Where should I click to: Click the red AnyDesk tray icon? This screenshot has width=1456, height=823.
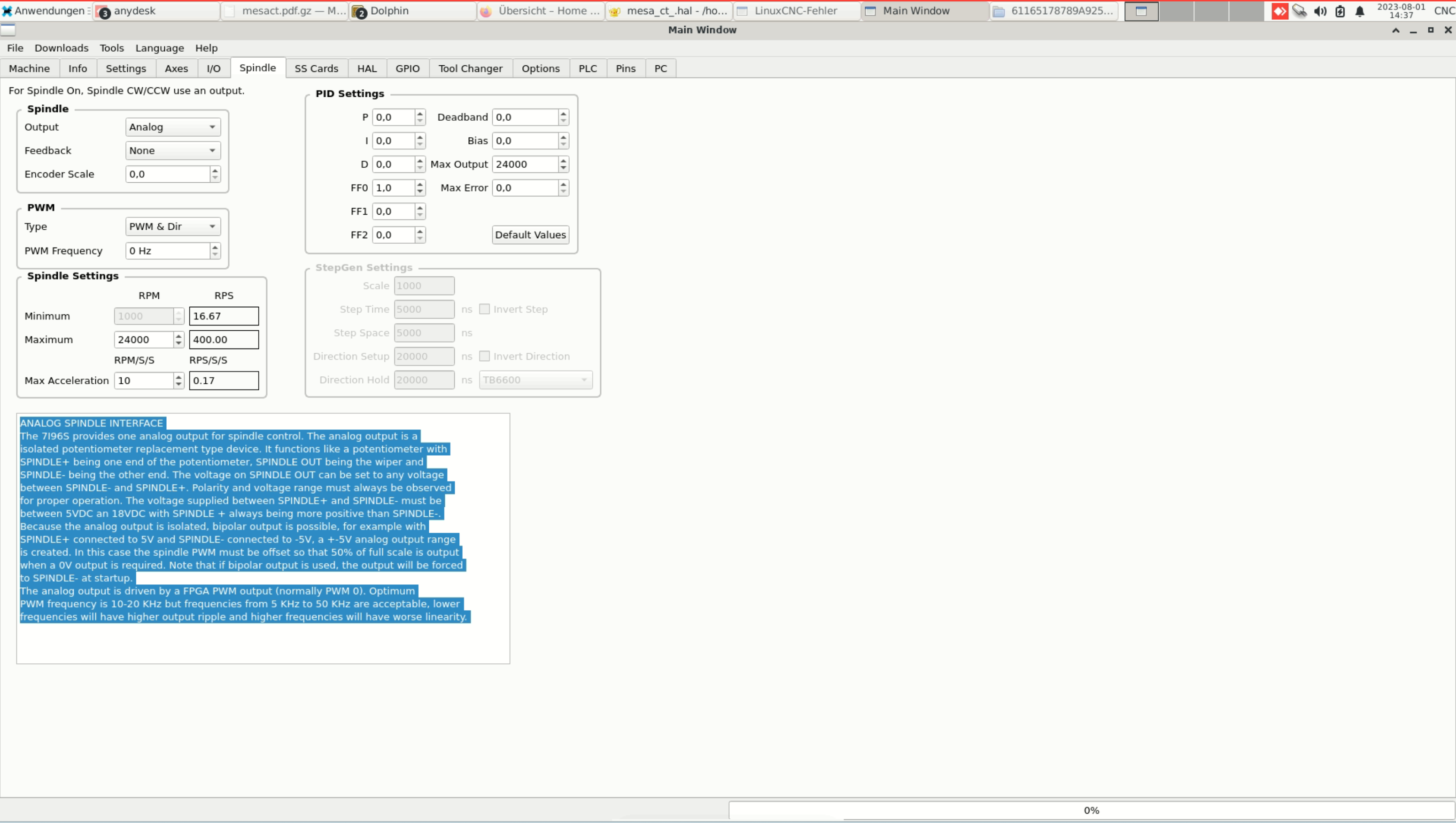[x=1280, y=11]
